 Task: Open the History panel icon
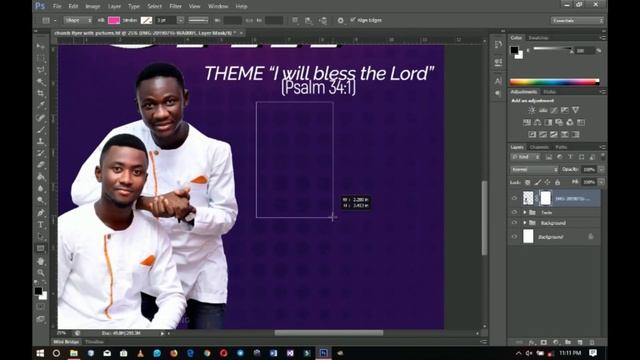click(498, 44)
